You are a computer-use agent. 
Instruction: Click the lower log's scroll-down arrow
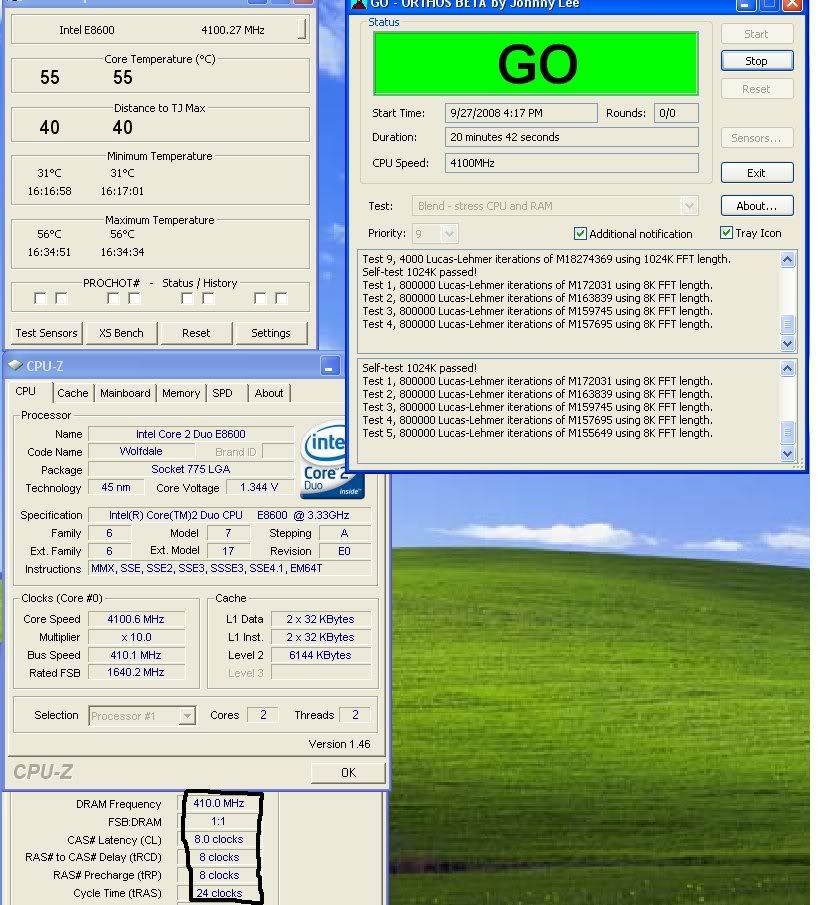pos(787,453)
